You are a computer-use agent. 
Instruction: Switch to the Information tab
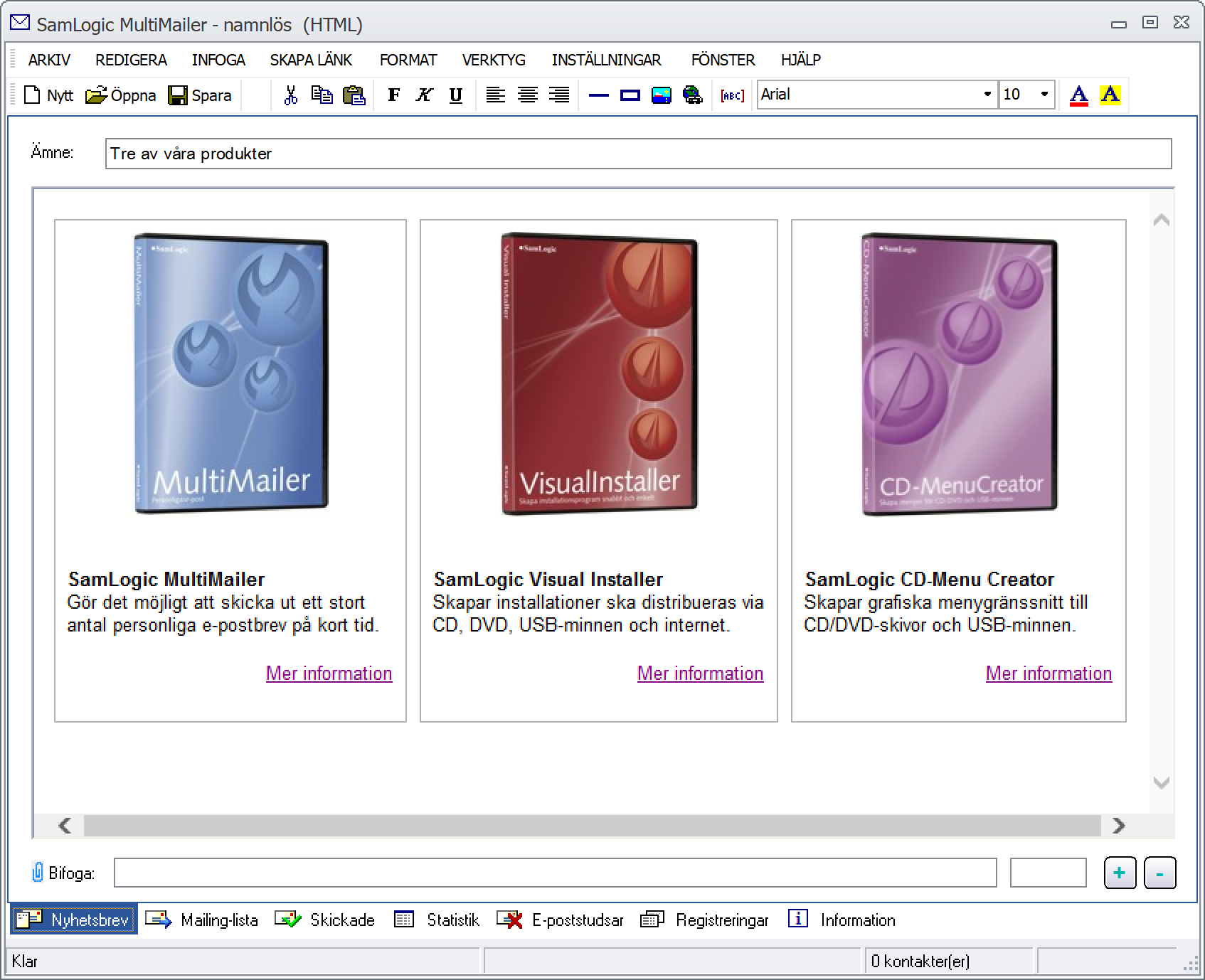tap(842, 920)
